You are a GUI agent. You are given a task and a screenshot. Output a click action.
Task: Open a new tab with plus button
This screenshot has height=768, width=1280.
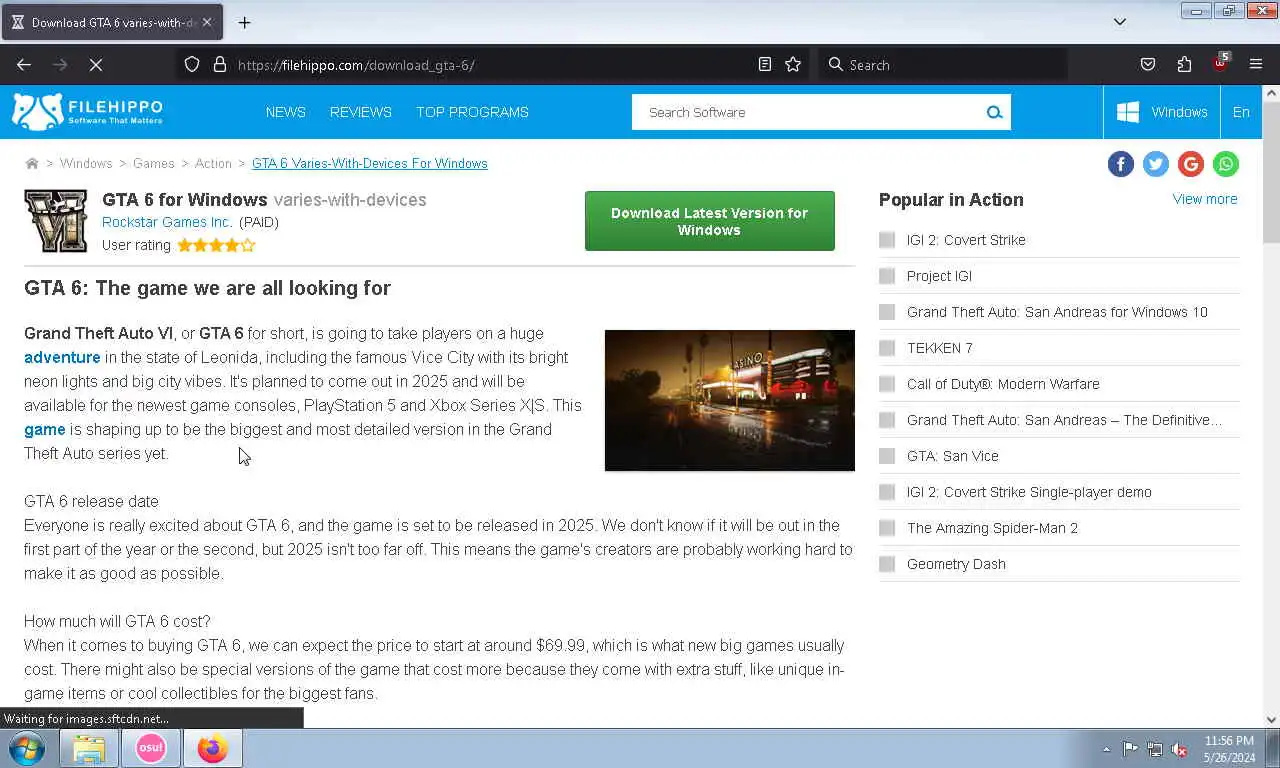click(x=244, y=22)
